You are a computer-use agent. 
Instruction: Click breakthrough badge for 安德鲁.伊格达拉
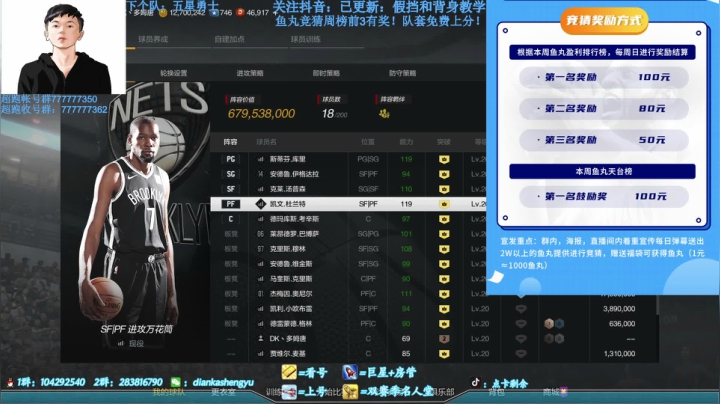(444, 174)
